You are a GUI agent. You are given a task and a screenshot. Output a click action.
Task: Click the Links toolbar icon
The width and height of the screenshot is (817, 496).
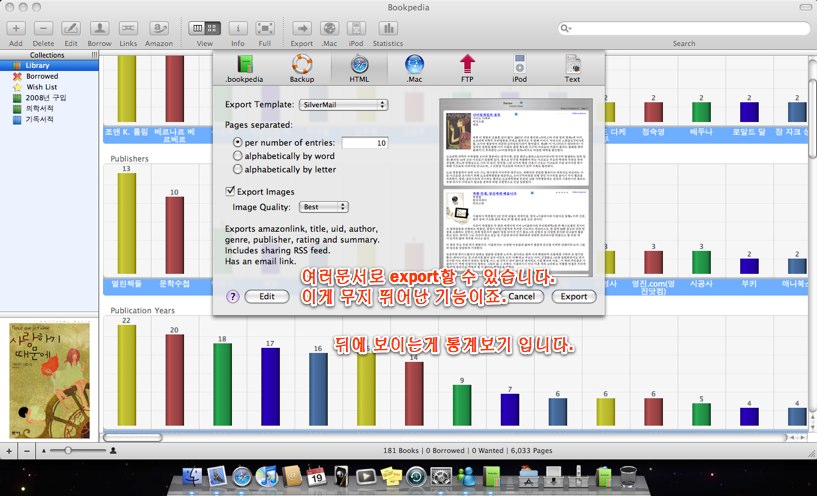pyautogui.click(x=128, y=28)
